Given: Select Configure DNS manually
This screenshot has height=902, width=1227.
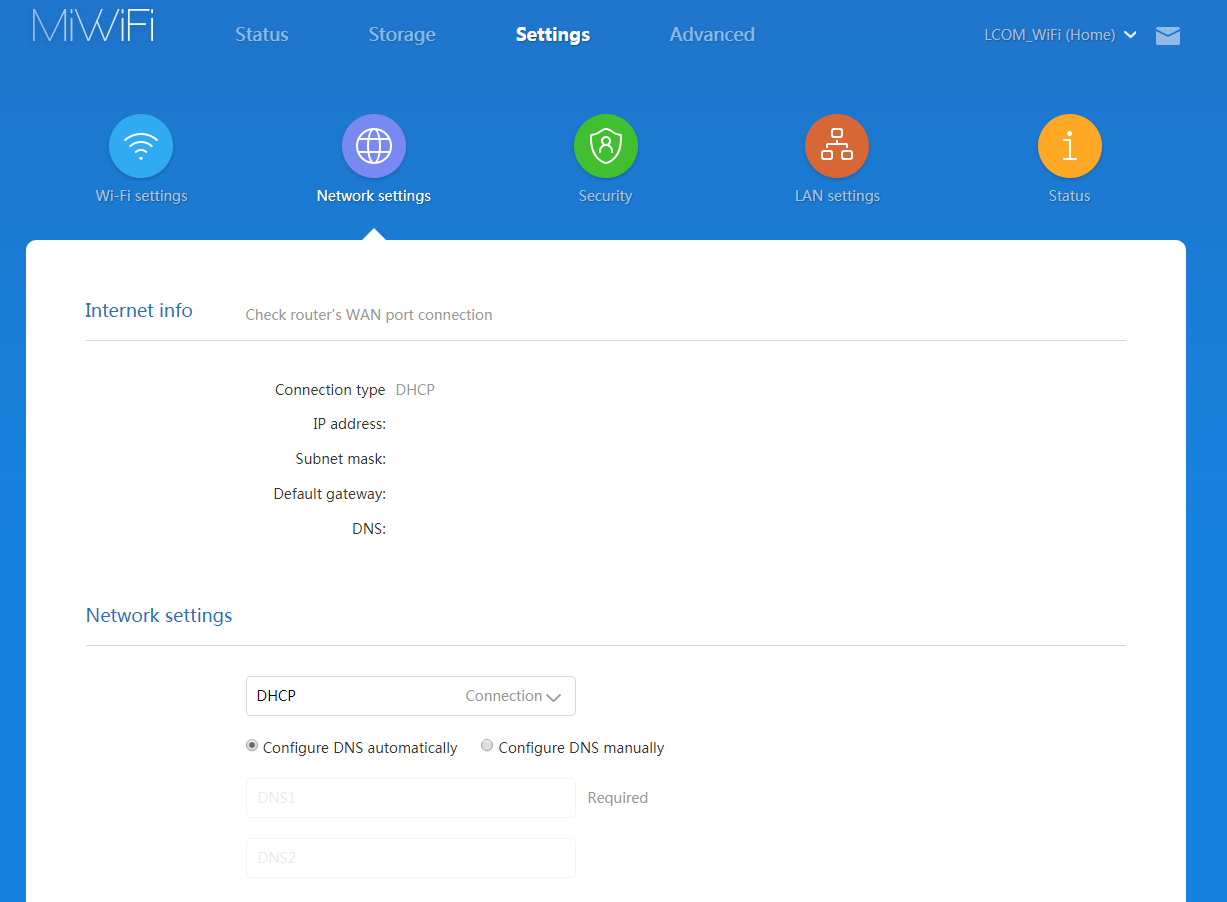Looking at the screenshot, I should click(487, 746).
